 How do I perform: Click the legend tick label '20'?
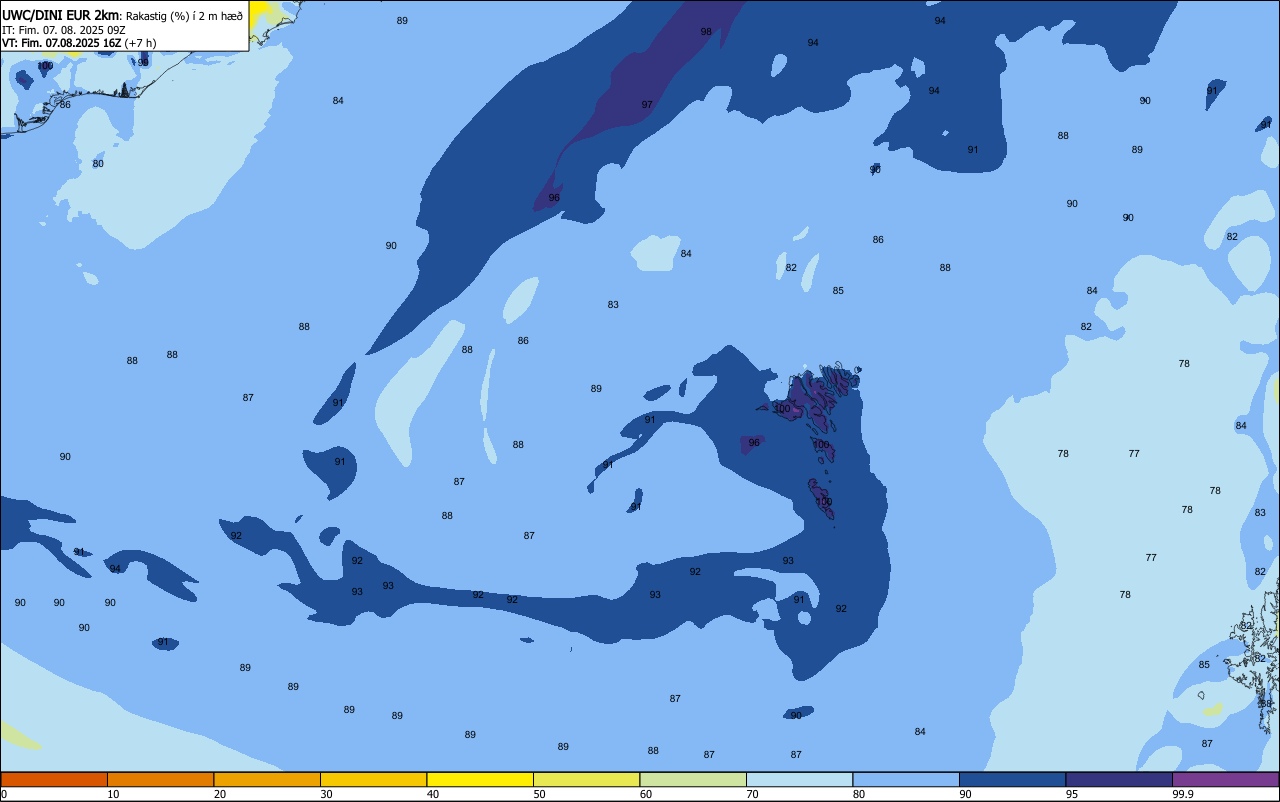[220, 794]
